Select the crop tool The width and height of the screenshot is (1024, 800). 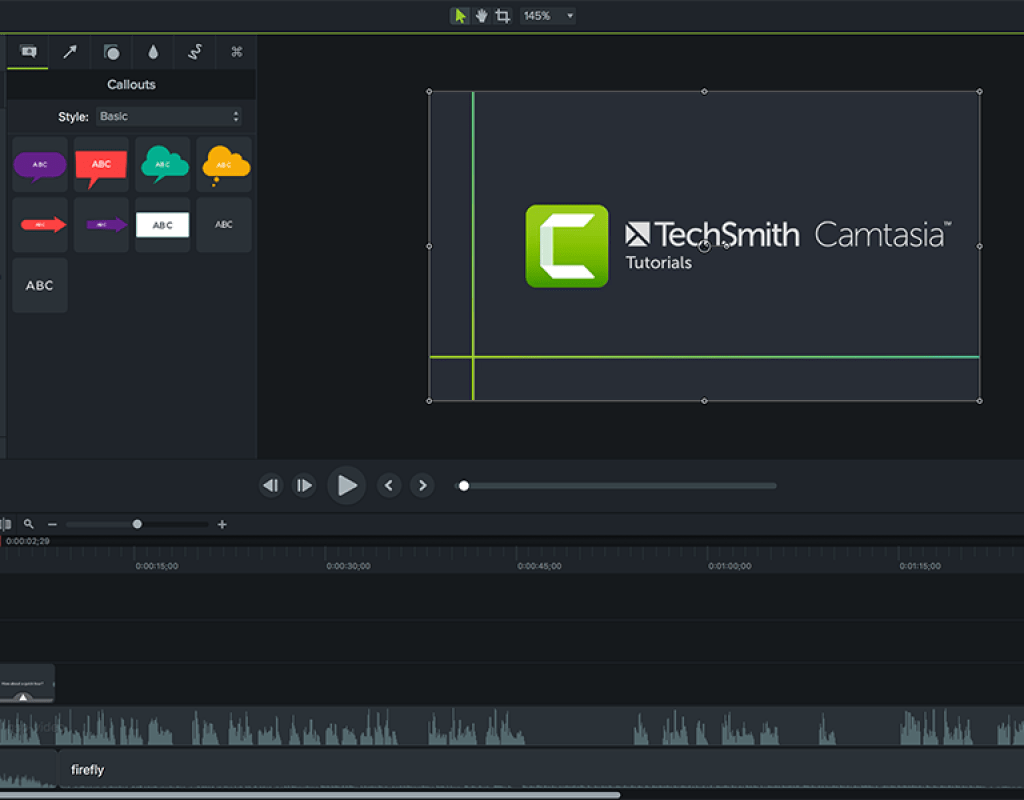(x=502, y=16)
